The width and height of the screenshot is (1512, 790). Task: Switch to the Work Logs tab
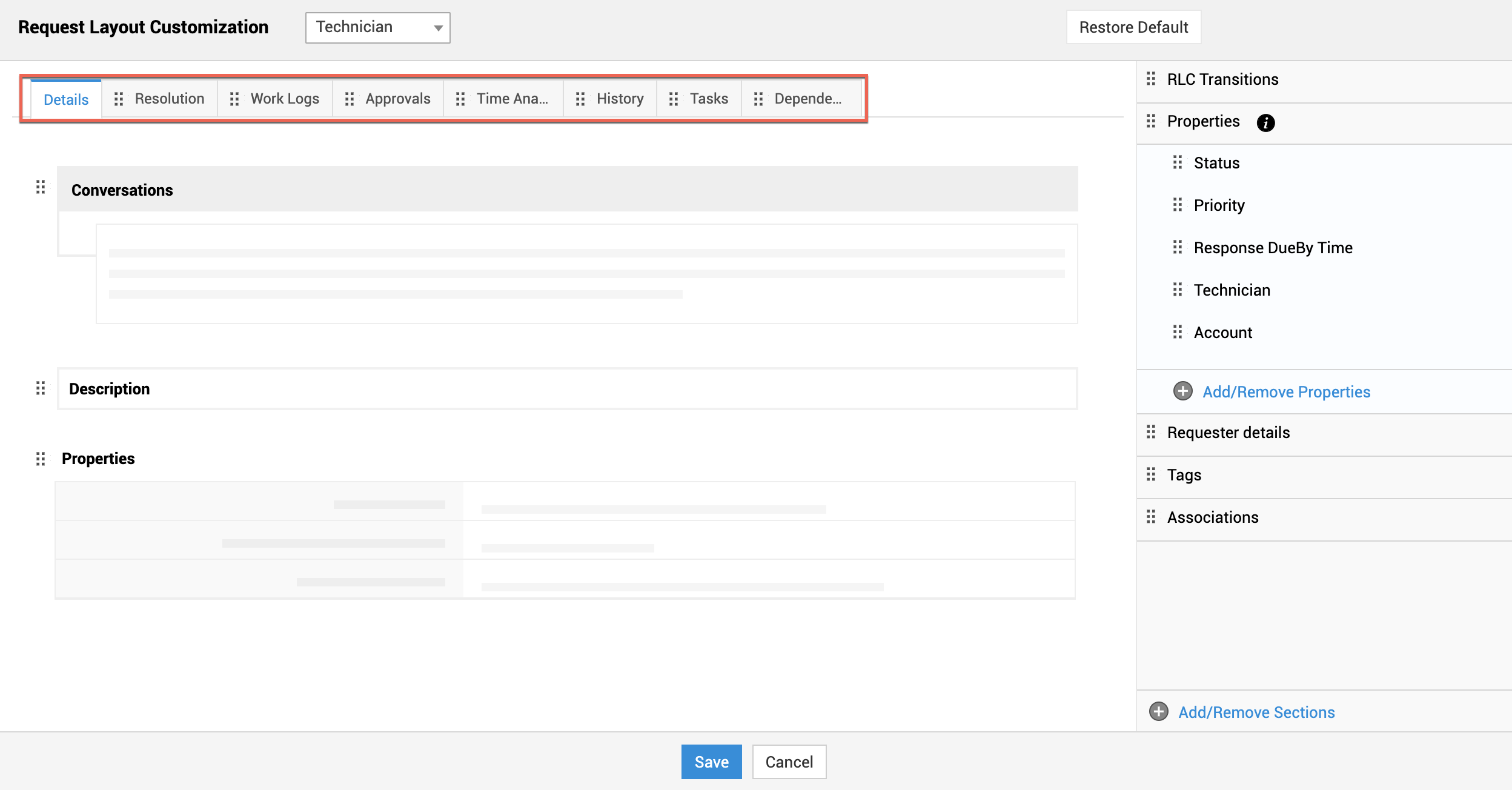pyautogui.click(x=284, y=99)
